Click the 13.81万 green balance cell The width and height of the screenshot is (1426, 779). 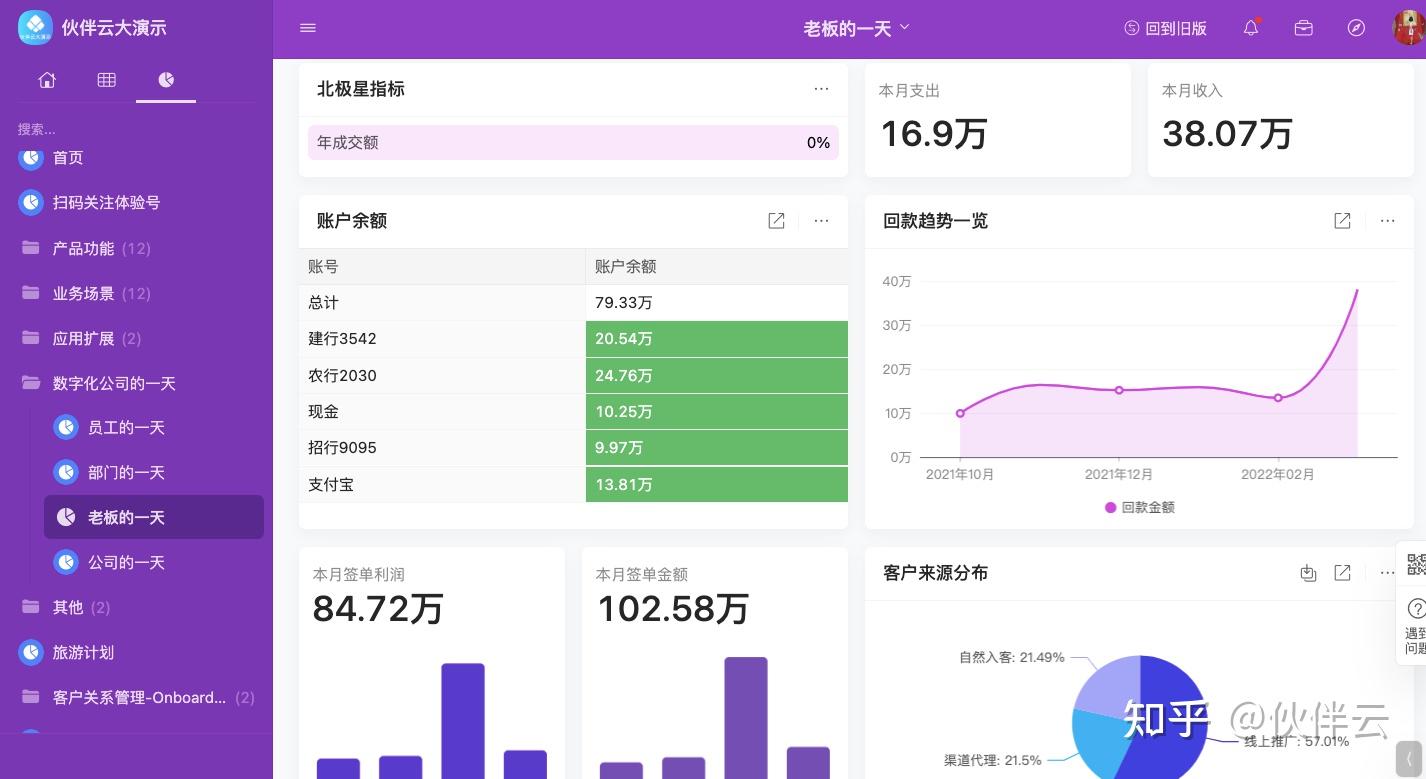point(717,485)
